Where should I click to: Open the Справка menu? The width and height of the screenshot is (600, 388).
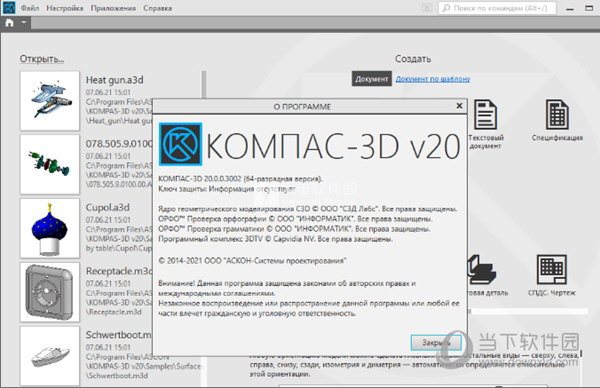pos(158,8)
